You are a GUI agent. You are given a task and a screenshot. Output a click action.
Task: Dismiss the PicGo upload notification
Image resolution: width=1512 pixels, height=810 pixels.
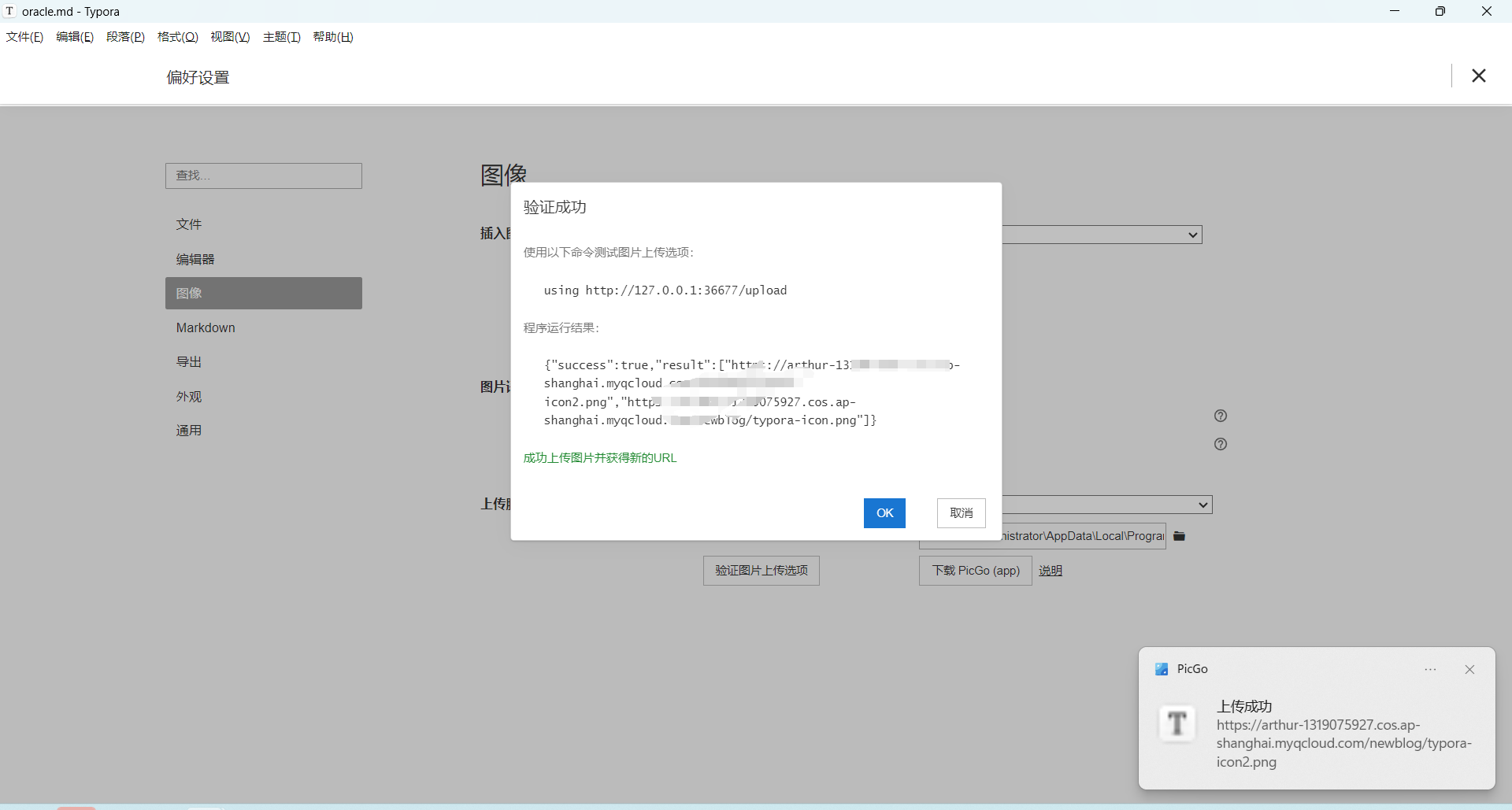(x=1469, y=669)
